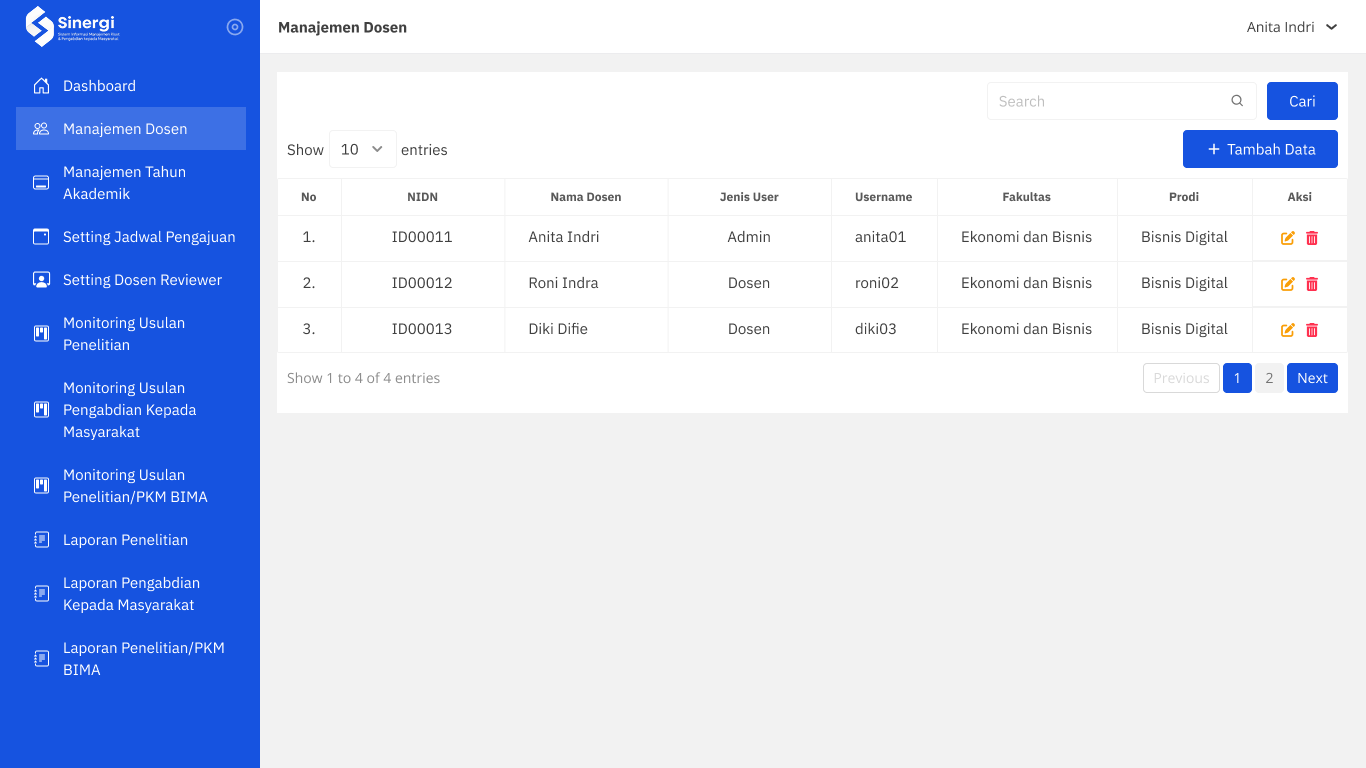Select Setting Dosen Reviewer menu
Image resolution: width=1366 pixels, height=768 pixels.
(x=131, y=280)
